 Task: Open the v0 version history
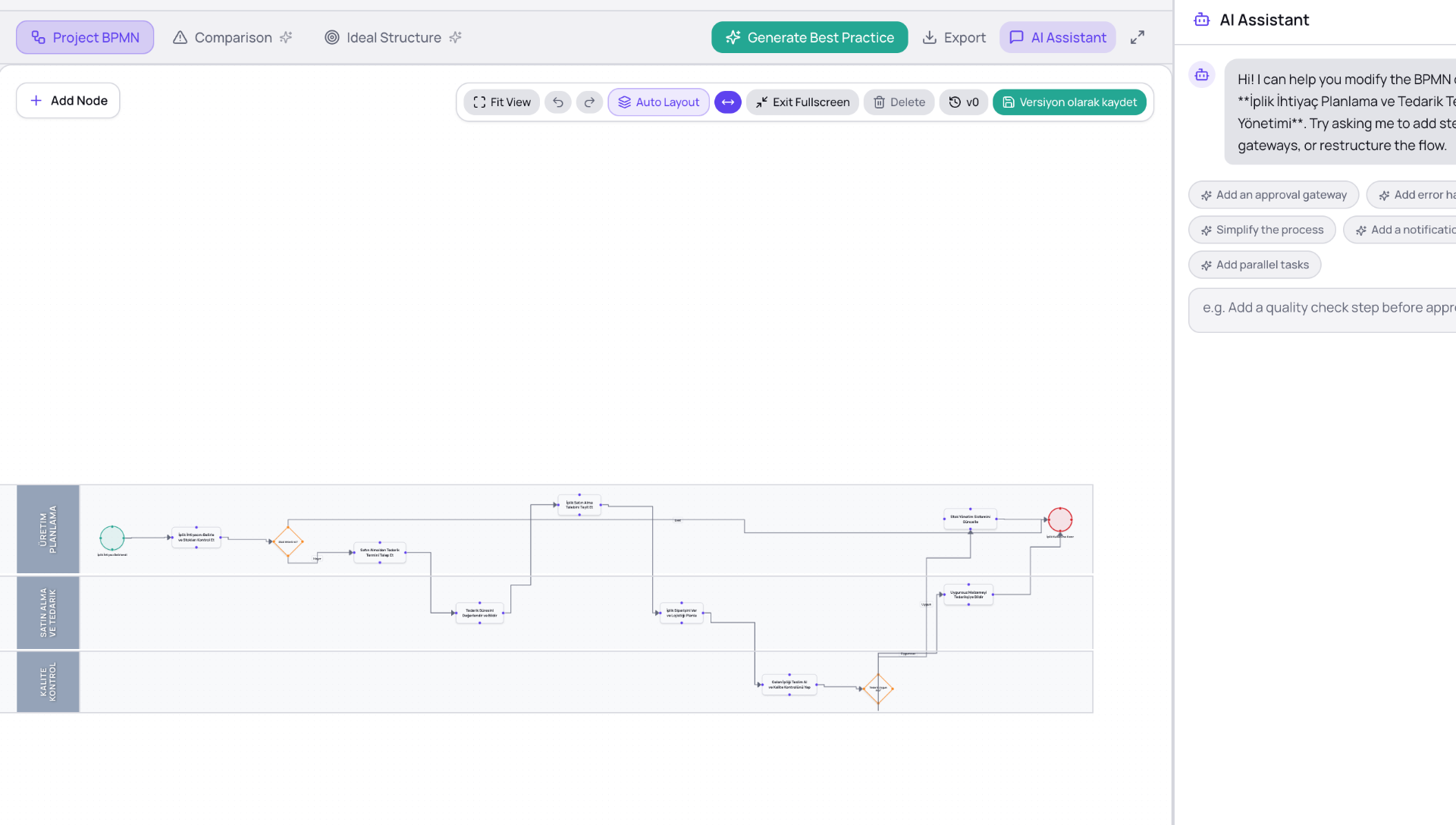click(964, 102)
